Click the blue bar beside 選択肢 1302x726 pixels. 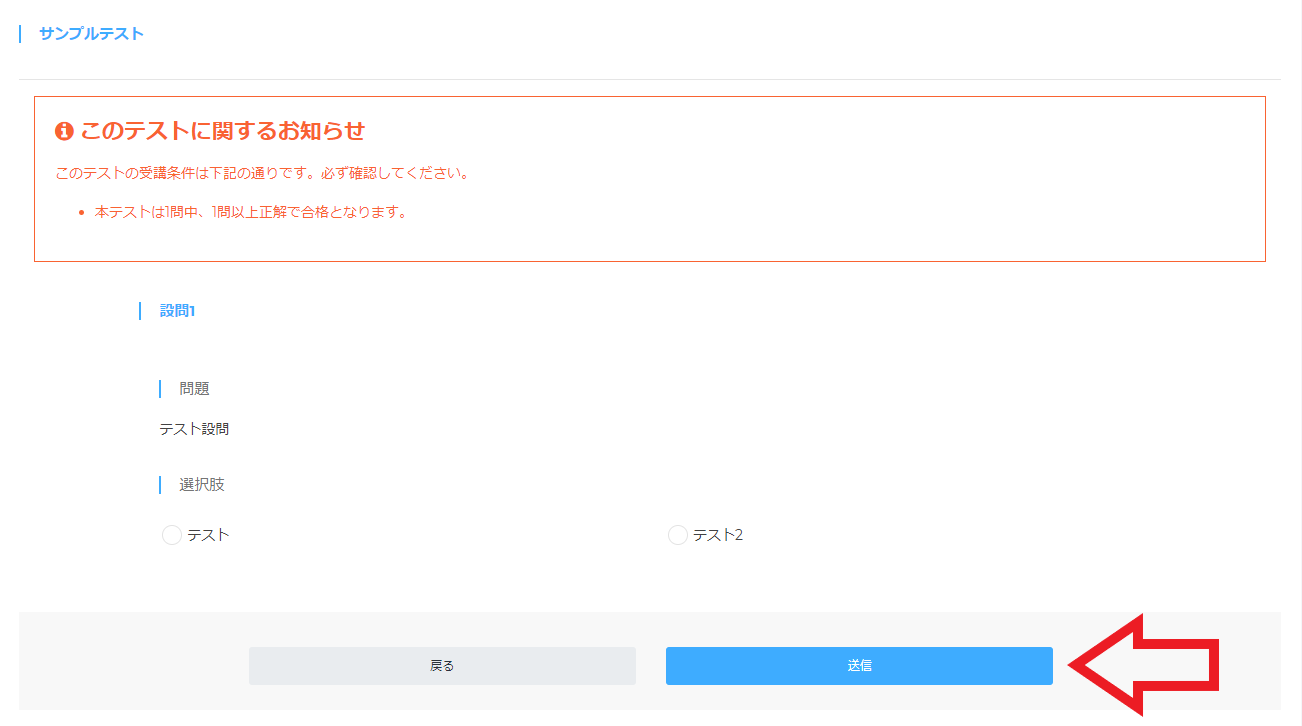(x=160, y=485)
